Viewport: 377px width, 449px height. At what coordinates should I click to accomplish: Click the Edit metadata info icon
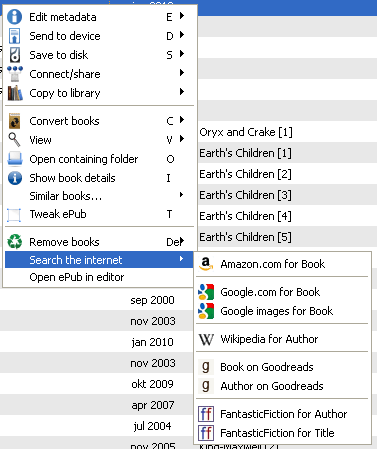(15, 17)
